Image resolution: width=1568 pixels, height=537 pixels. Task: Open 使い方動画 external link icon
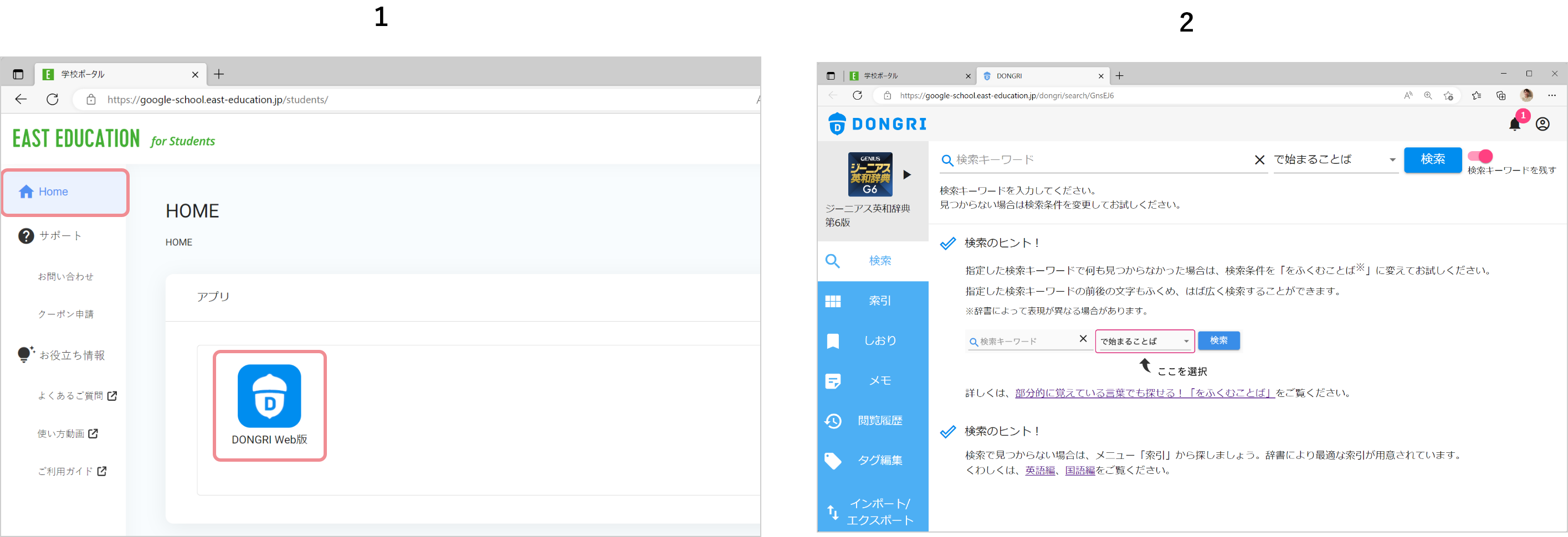(93, 433)
